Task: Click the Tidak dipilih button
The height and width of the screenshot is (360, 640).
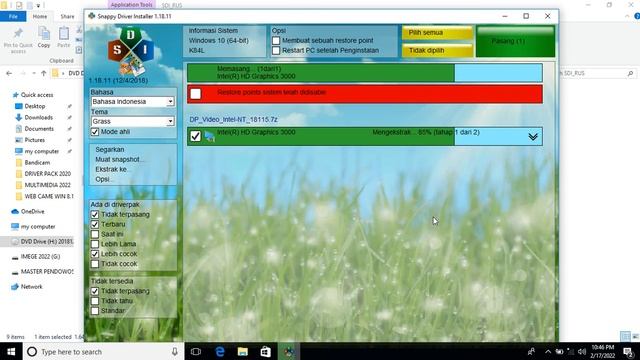Action: point(437,51)
